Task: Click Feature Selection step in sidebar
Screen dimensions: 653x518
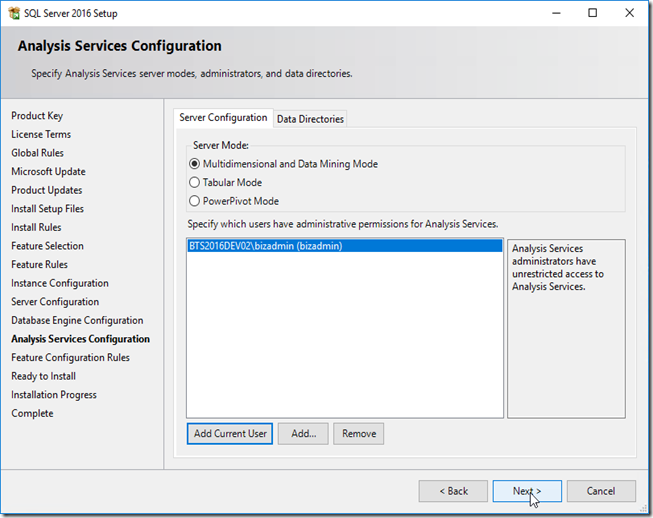Action: pyautogui.click(x=47, y=246)
